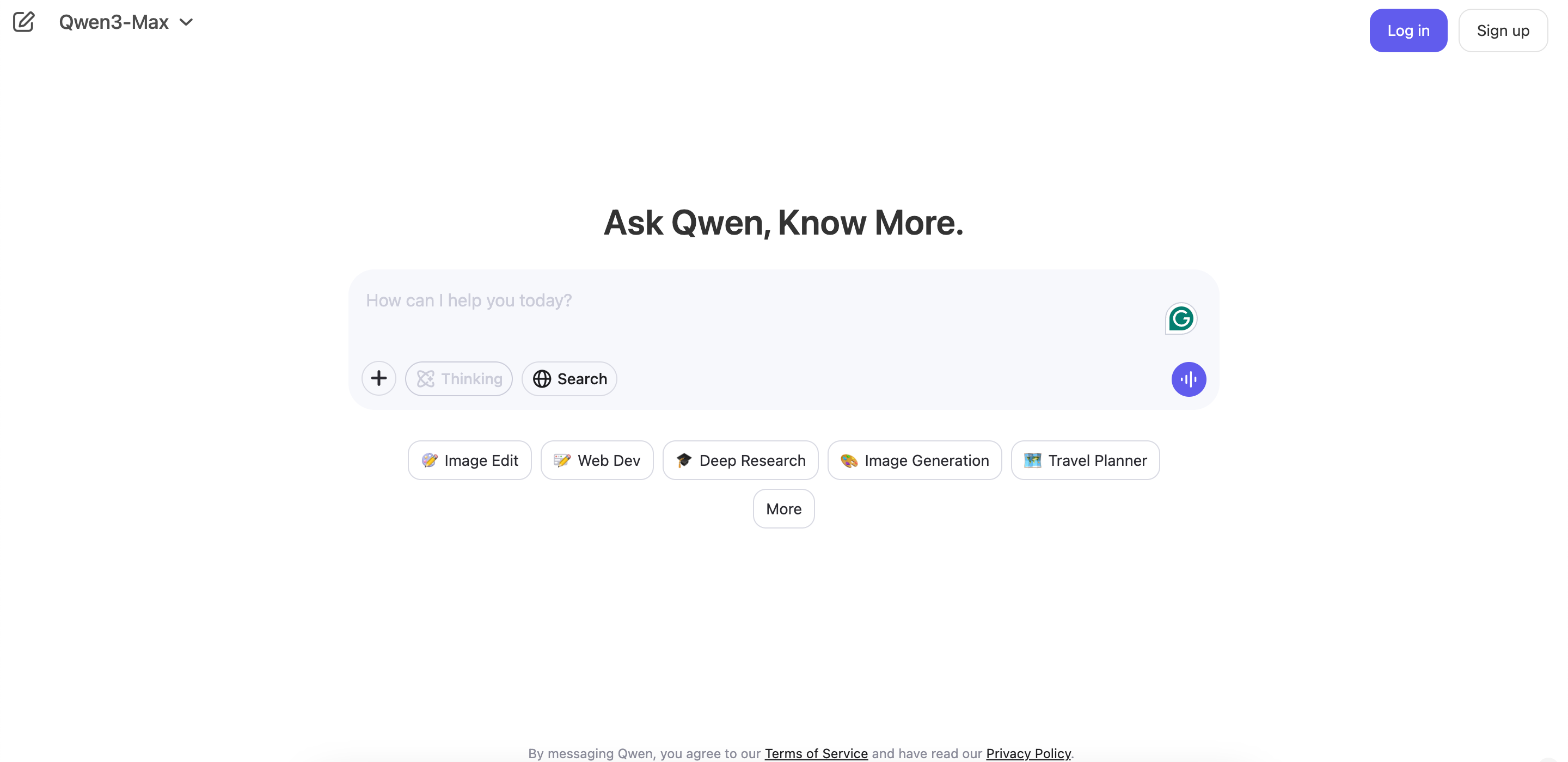
Task: Start voice input with the purple waveform icon
Action: (x=1189, y=379)
